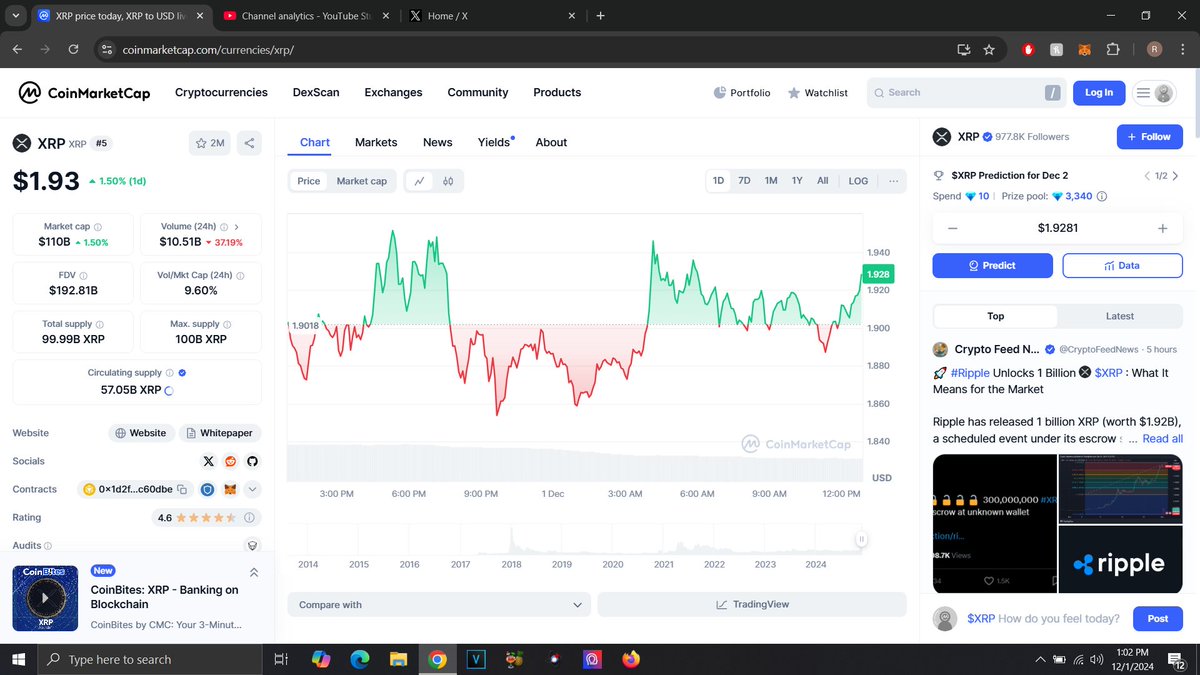Screen dimensions: 1200x675
Task: Play the CoinBites XRP video
Action: point(44,598)
